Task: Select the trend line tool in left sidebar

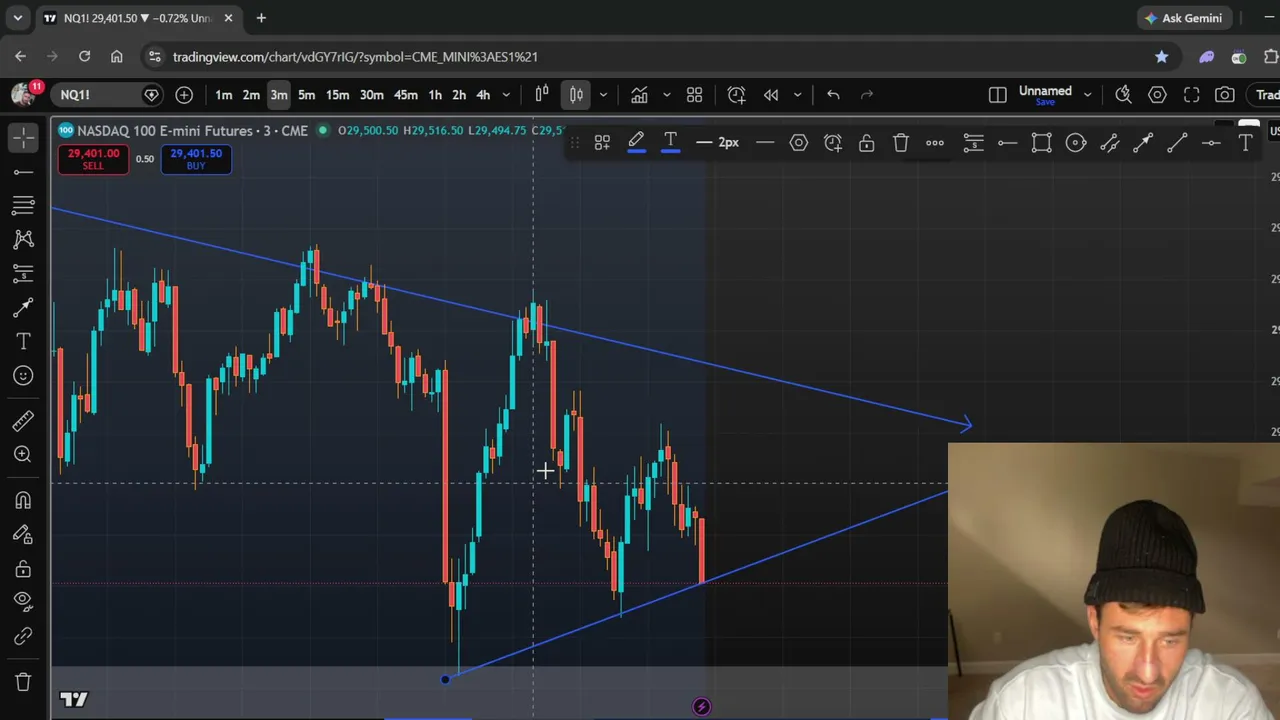Action: pos(23,172)
